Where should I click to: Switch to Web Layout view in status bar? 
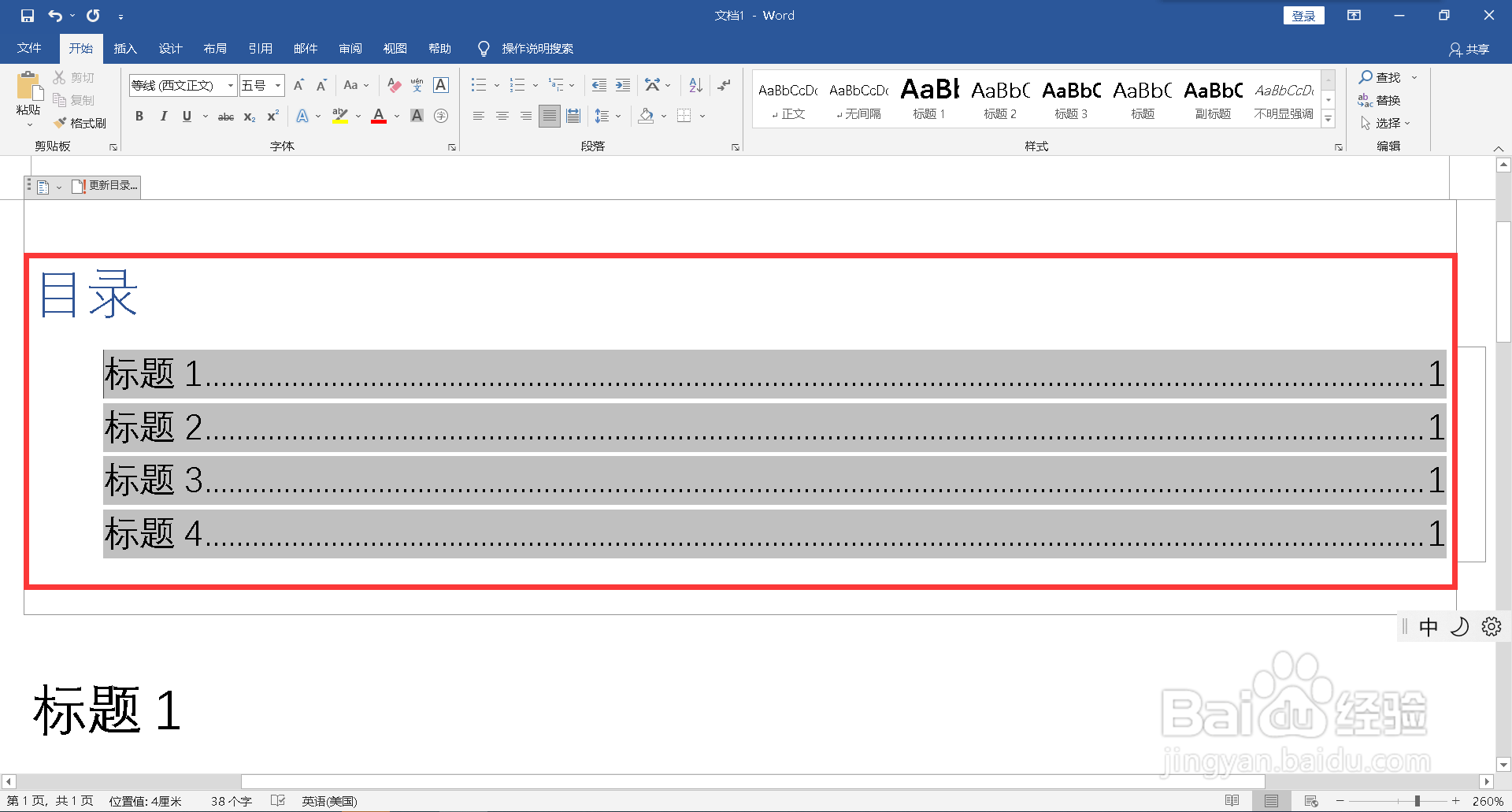click(x=1311, y=801)
